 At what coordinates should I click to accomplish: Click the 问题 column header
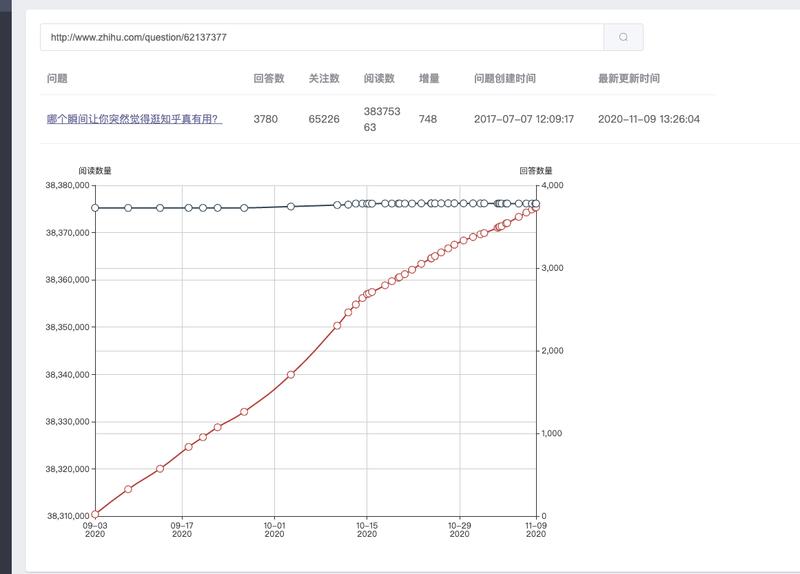pos(57,78)
